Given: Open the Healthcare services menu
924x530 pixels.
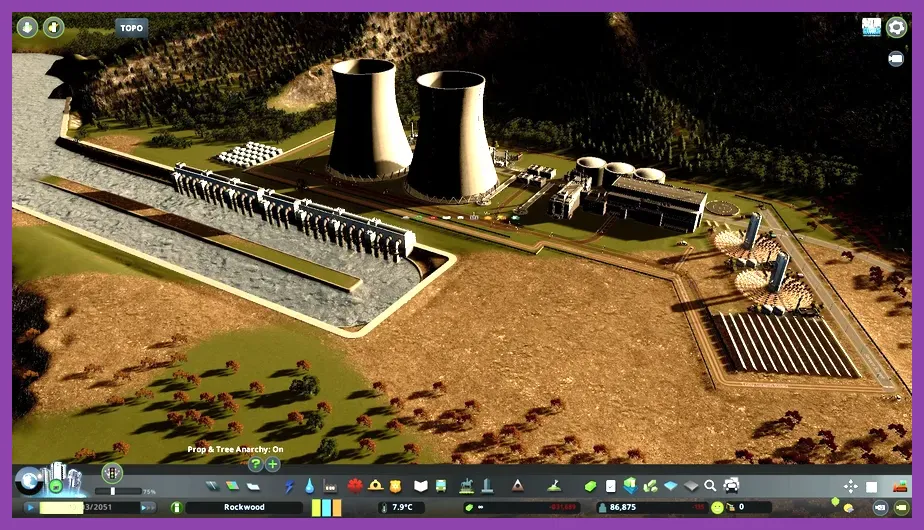Looking at the screenshot, I should (355, 486).
